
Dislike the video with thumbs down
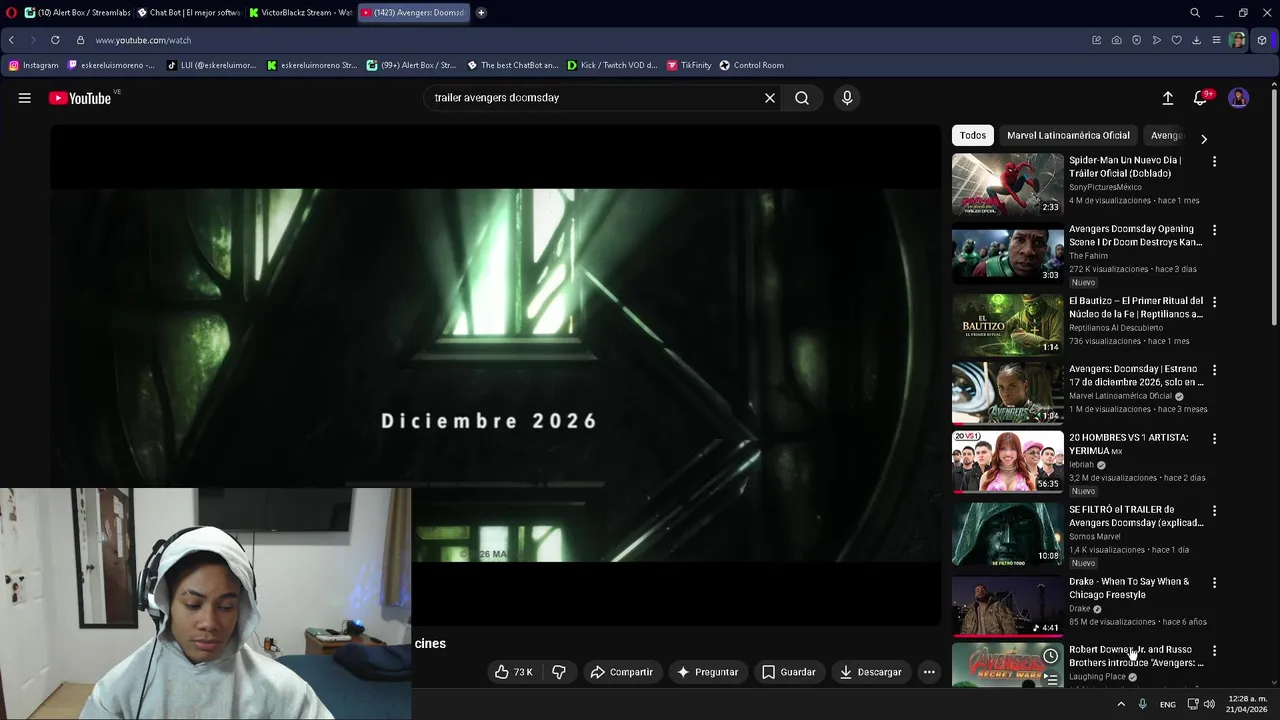click(559, 672)
